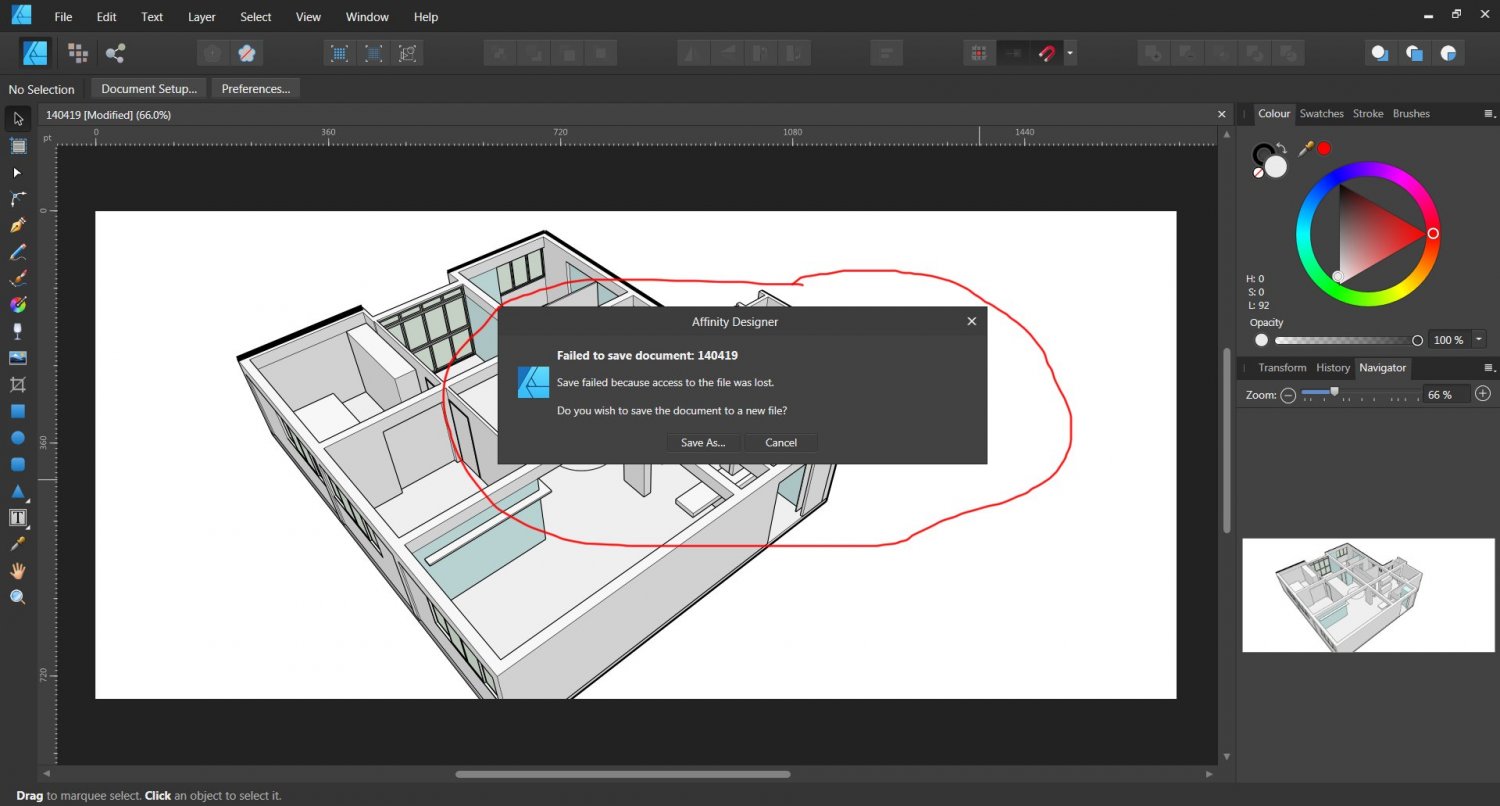Toggle snapping magnet icon

[x=1047, y=53]
